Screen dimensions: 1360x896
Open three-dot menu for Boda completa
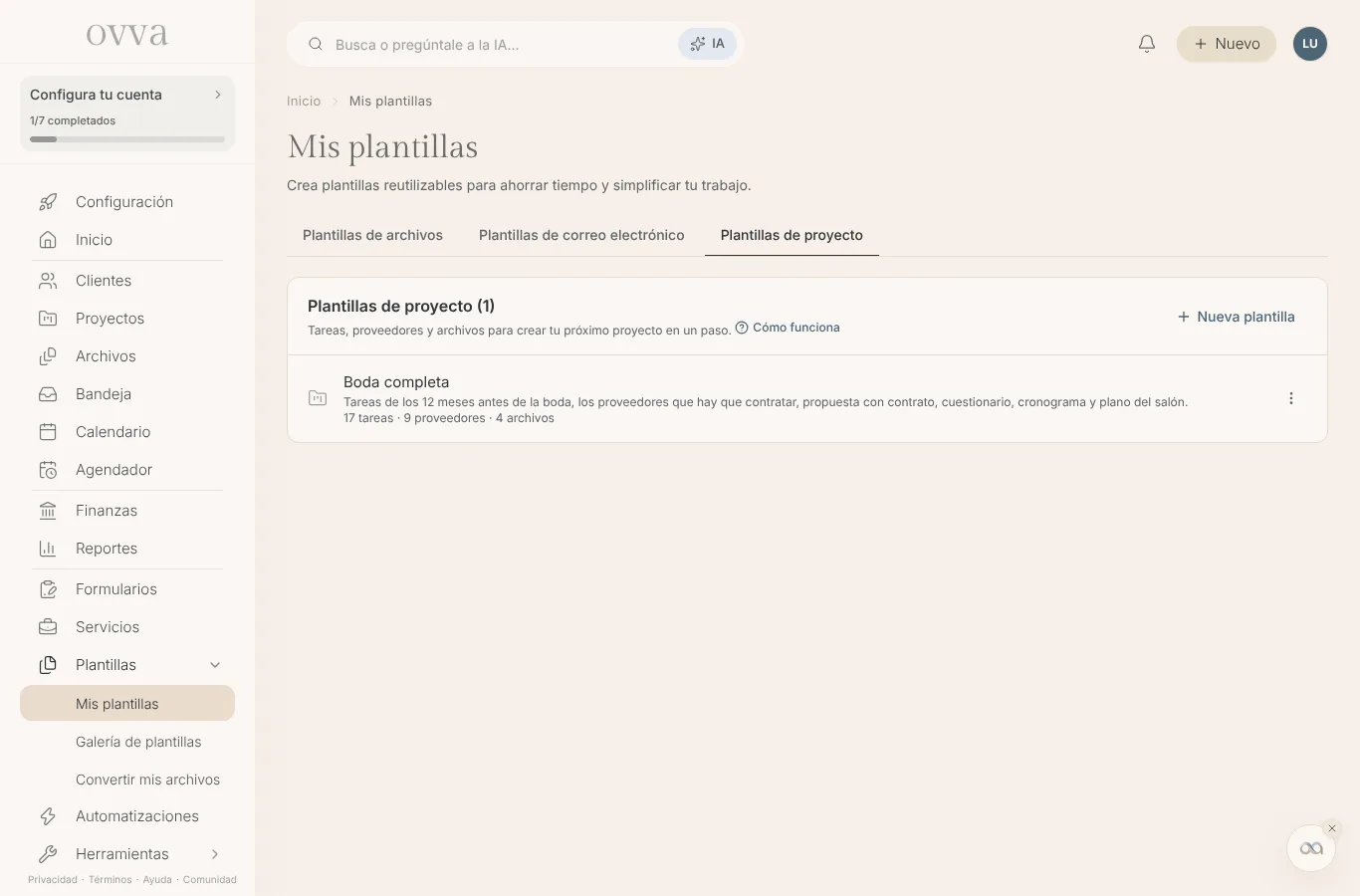(1291, 398)
